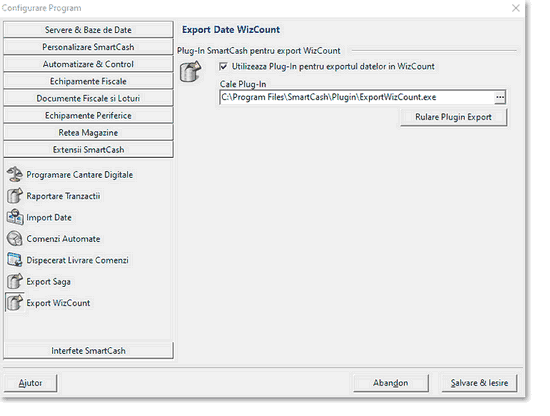
Task: Toggle Utilizeaza Plug-In pentru exportul datelor checkbox
Action: point(223,66)
